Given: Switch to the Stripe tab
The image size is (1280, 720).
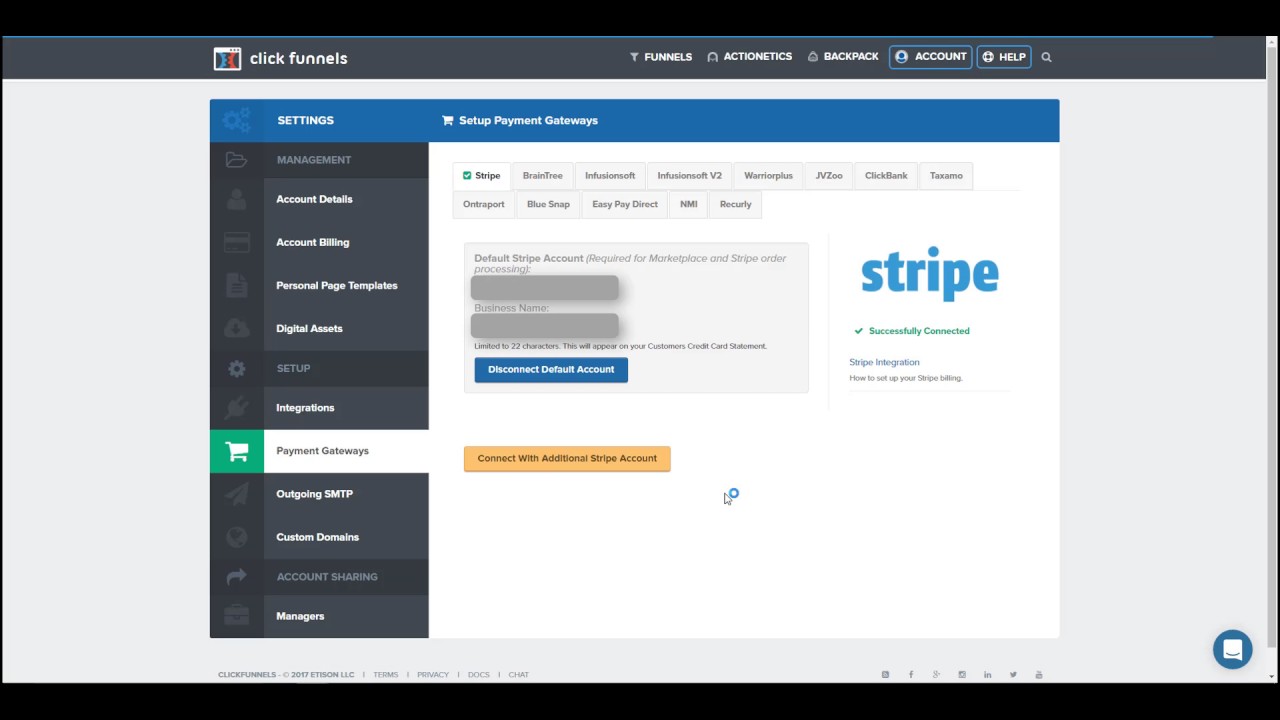Looking at the screenshot, I should [x=481, y=175].
